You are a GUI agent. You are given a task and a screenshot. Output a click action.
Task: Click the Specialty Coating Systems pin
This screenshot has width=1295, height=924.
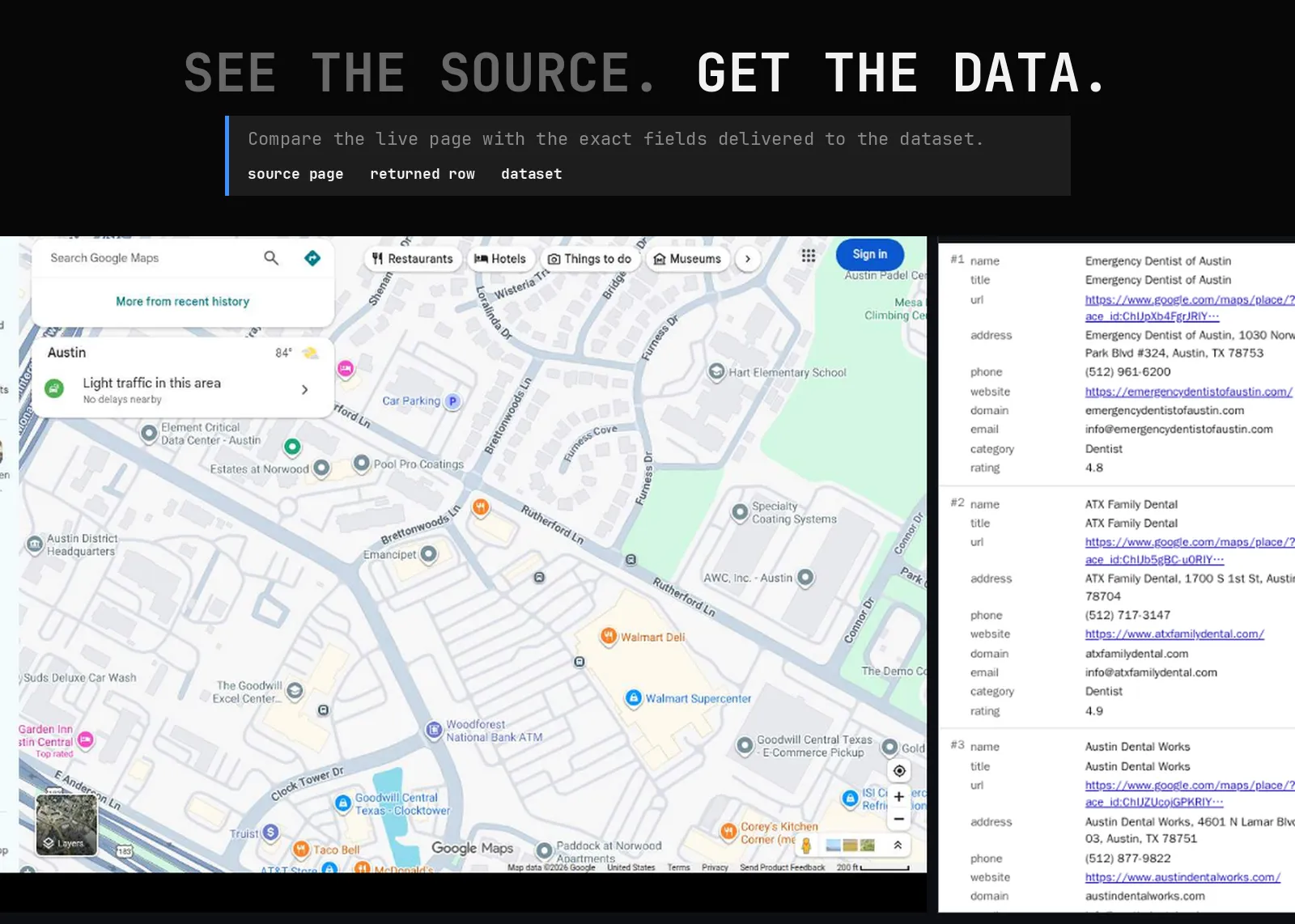pos(740,512)
